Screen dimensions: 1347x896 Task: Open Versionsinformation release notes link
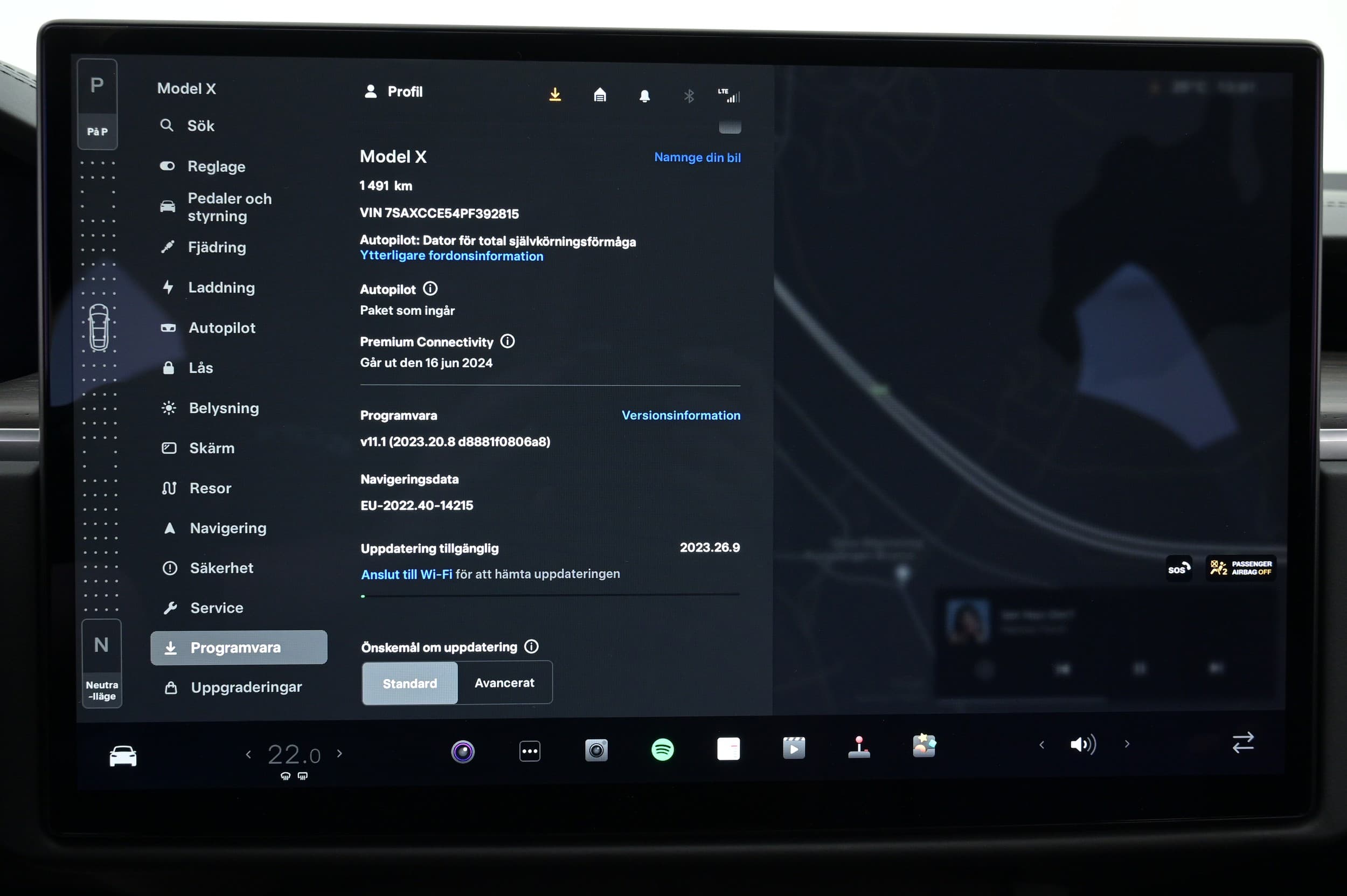[681, 415]
